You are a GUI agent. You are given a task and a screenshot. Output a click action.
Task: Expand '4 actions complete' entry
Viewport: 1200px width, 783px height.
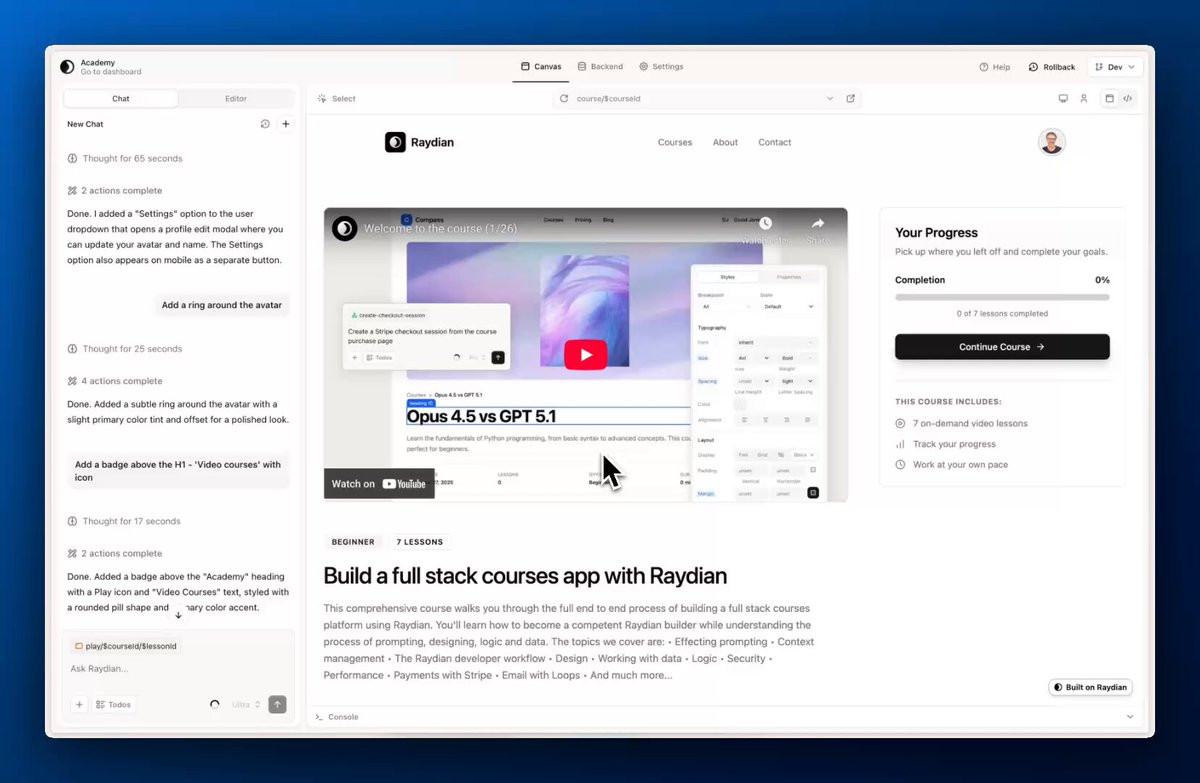point(114,381)
